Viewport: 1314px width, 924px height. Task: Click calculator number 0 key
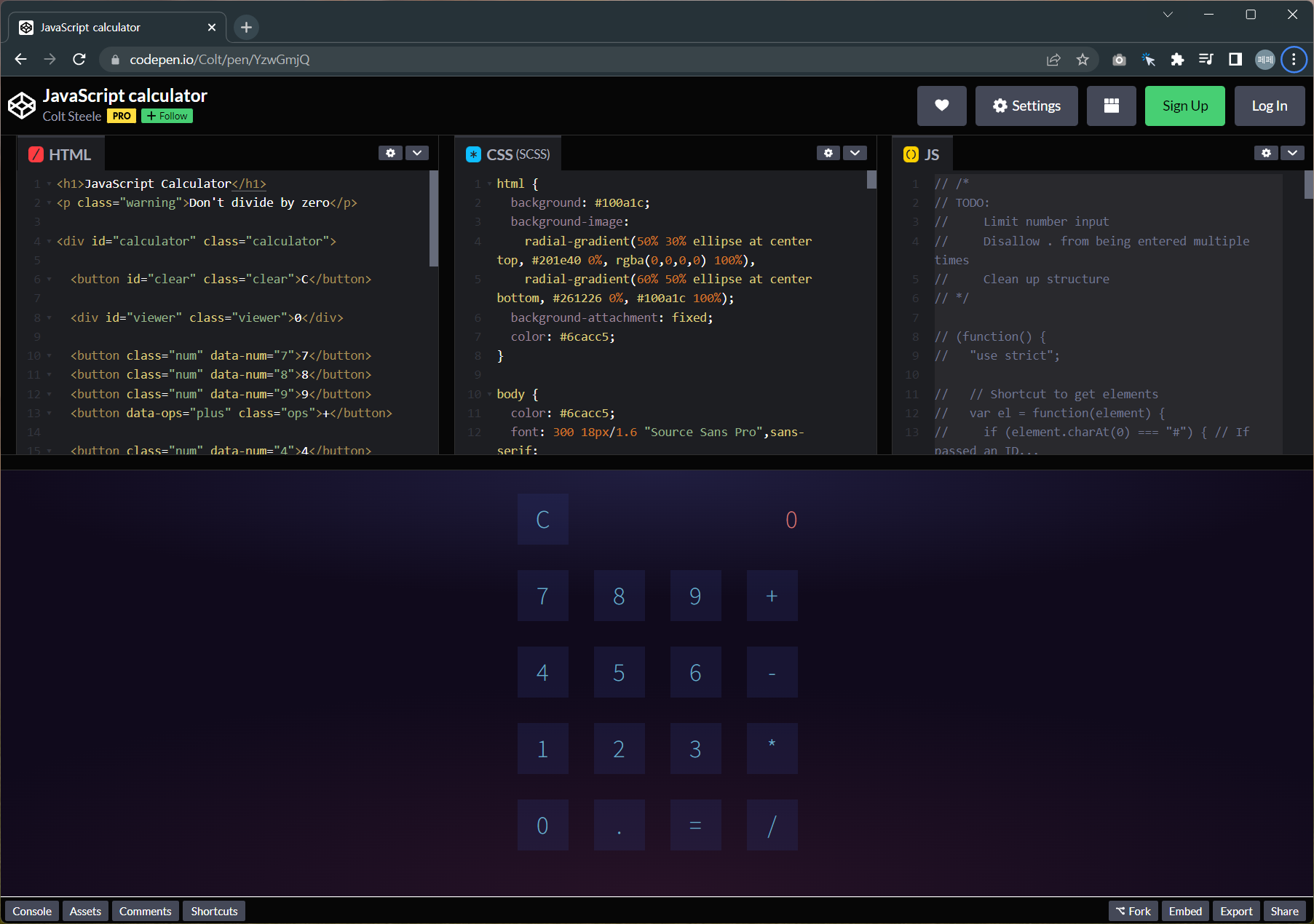543,825
